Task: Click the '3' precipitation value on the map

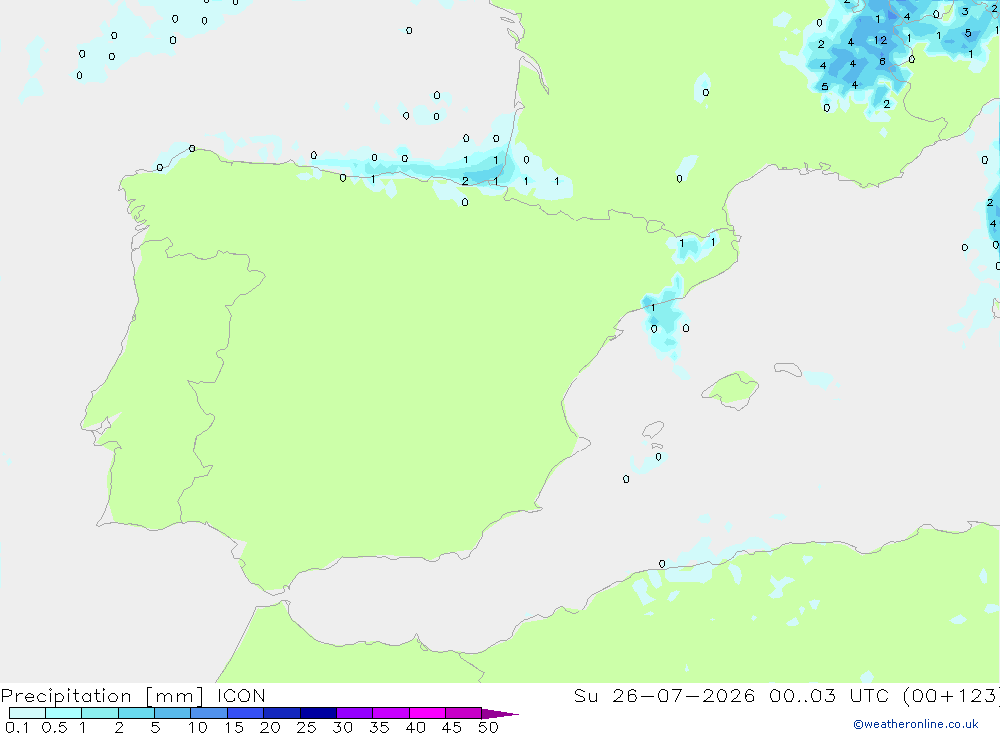Action: click(966, 11)
